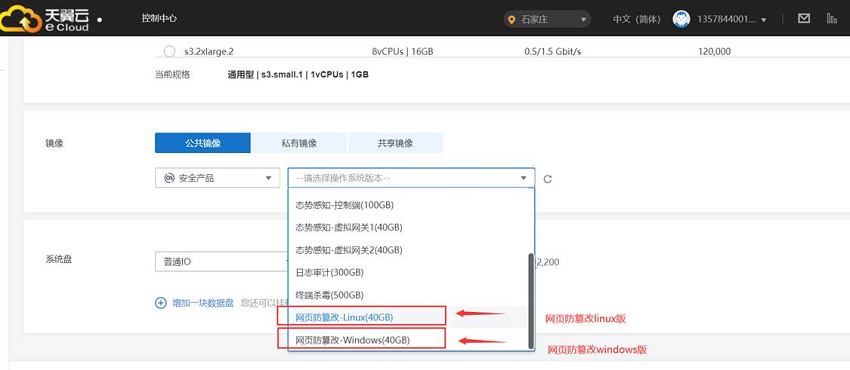Open the statistics chart icon in header

point(832,18)
